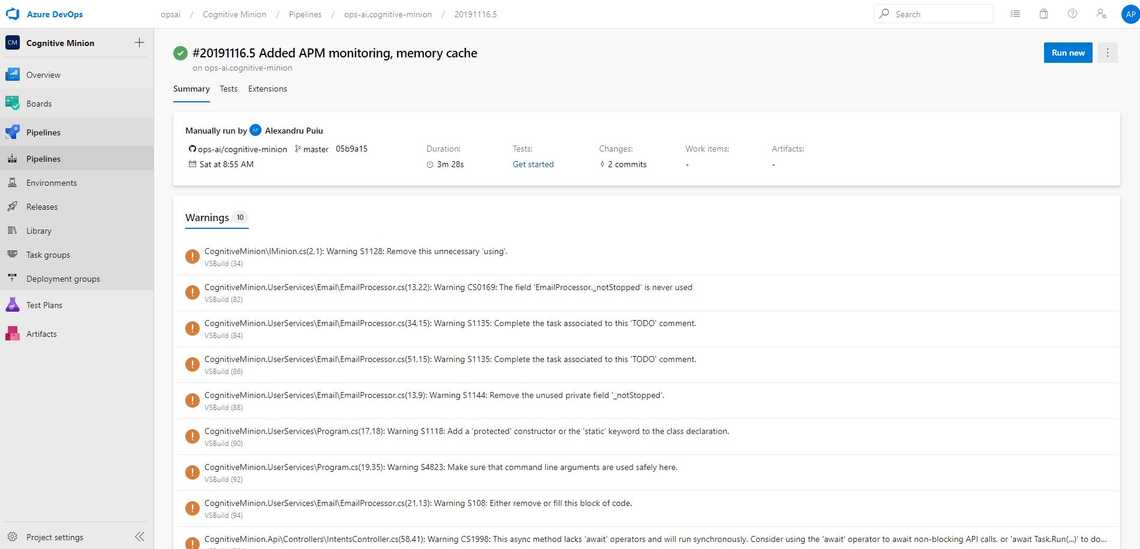The image size is (1140, 549).
Task: Collapse the sidebar with the double chevron
Action: click(140, 537)
